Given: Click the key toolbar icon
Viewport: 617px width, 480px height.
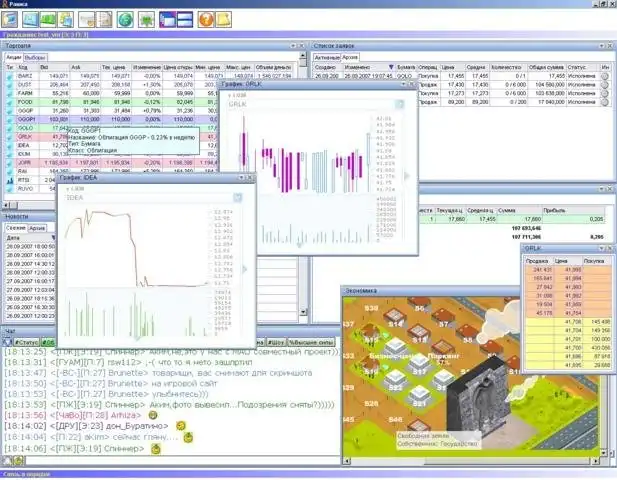Looking at the screenshot, I should (86, 19).
